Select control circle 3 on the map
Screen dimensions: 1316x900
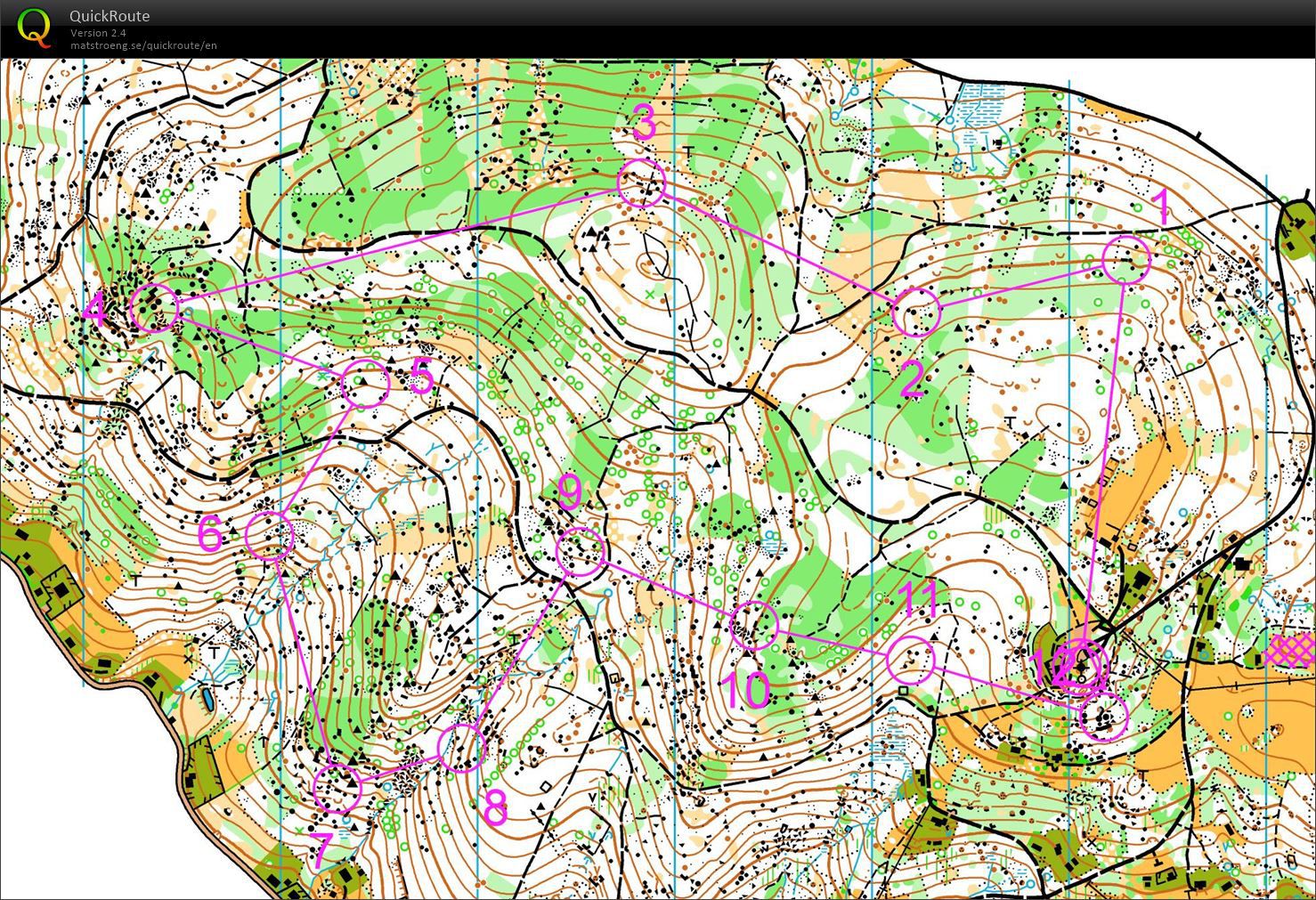click(x=641, y=183)
